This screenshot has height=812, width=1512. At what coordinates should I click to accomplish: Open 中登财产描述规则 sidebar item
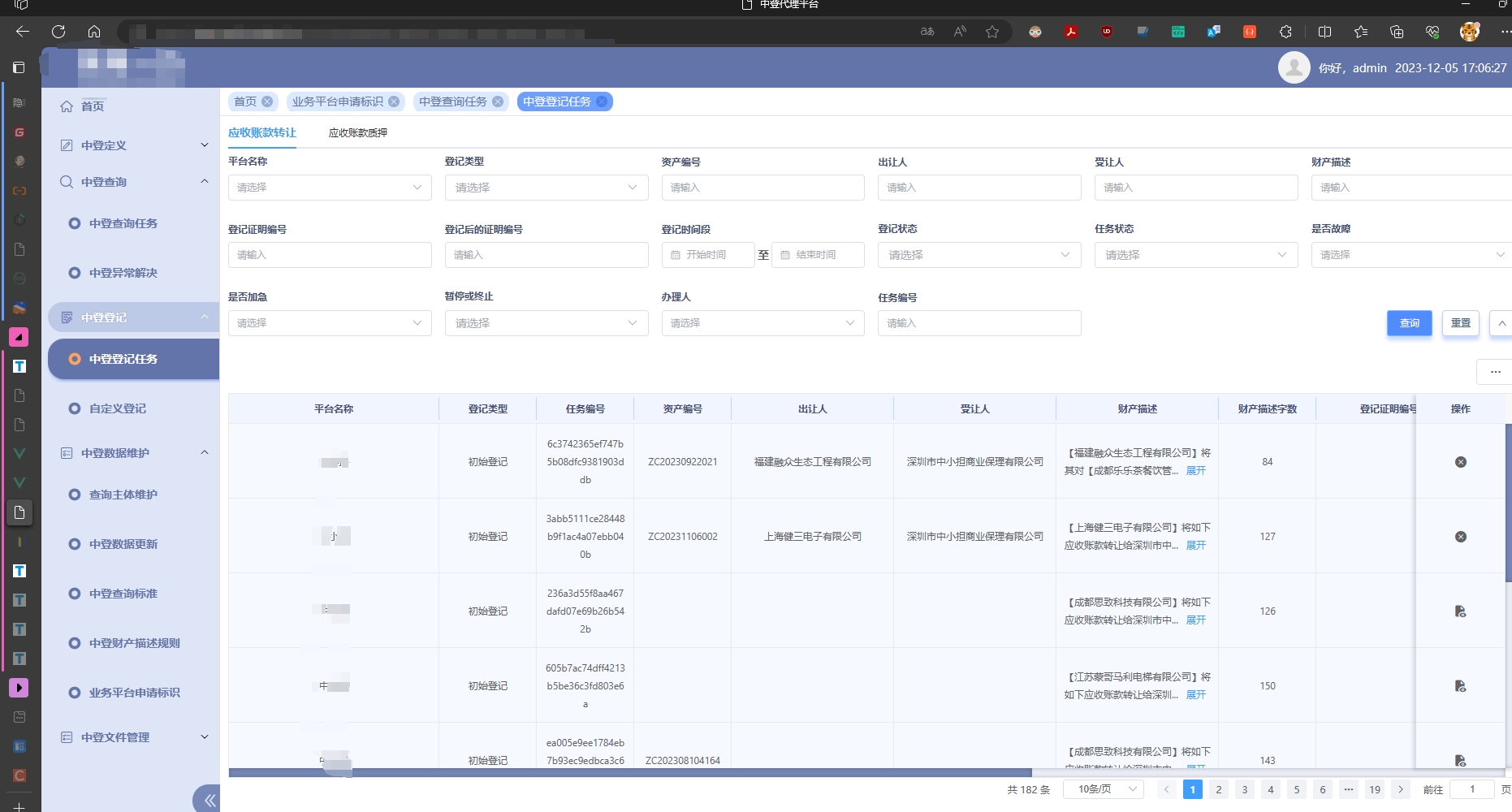[x=135, y=643]
